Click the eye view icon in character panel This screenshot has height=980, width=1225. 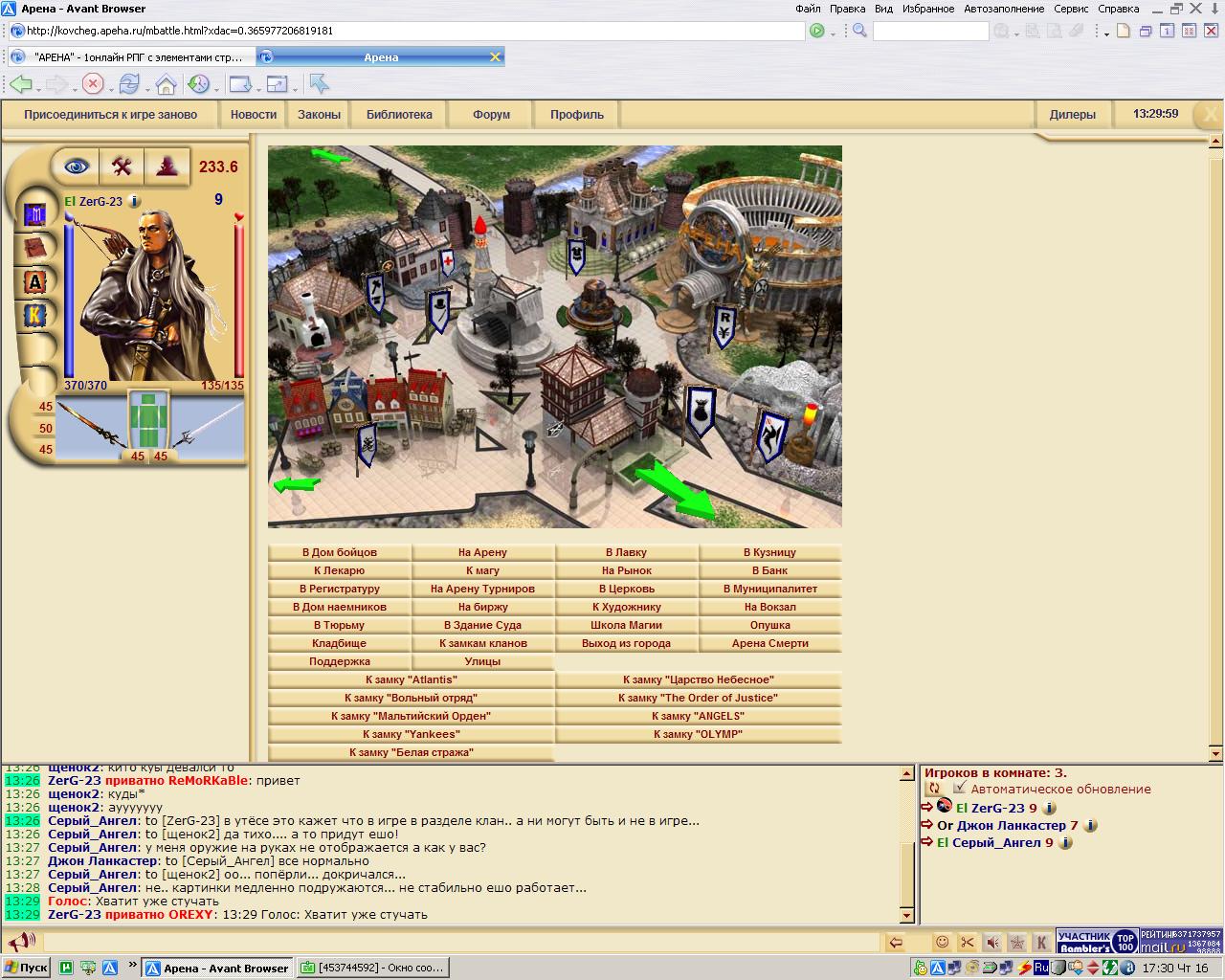click(77, 167)
